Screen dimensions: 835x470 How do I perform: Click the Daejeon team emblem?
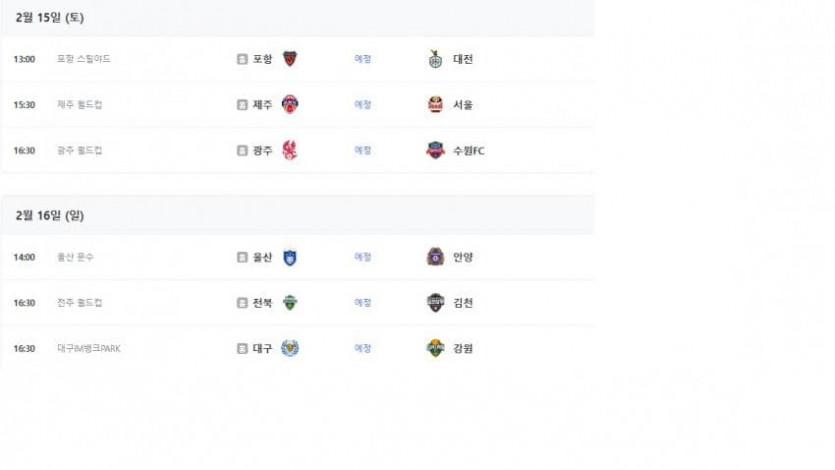[x=435, y=59]
